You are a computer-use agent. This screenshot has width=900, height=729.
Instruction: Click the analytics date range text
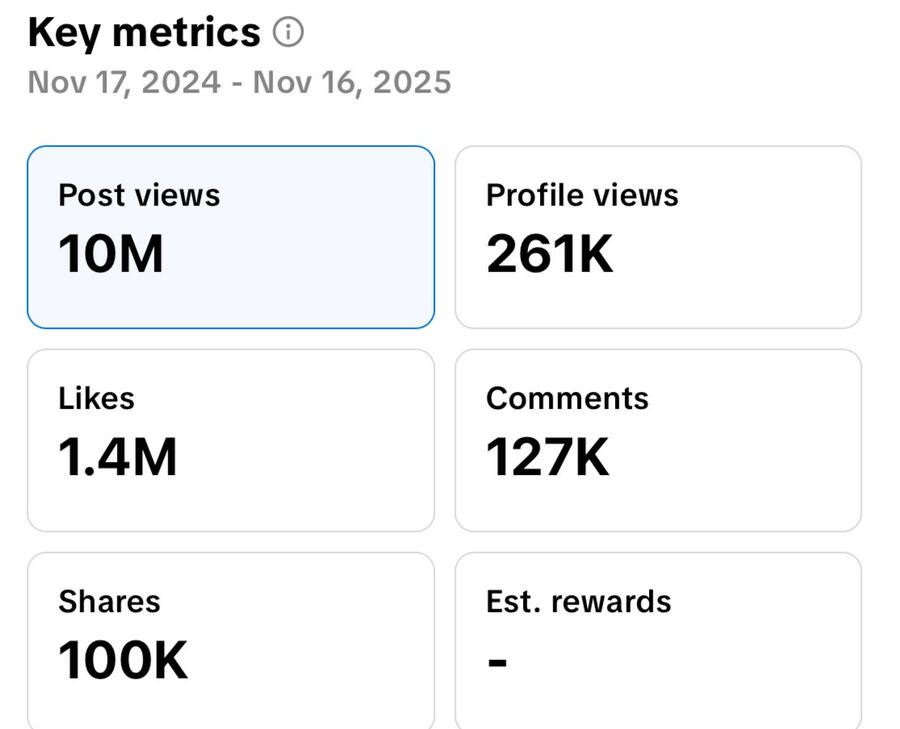point(240,82)
